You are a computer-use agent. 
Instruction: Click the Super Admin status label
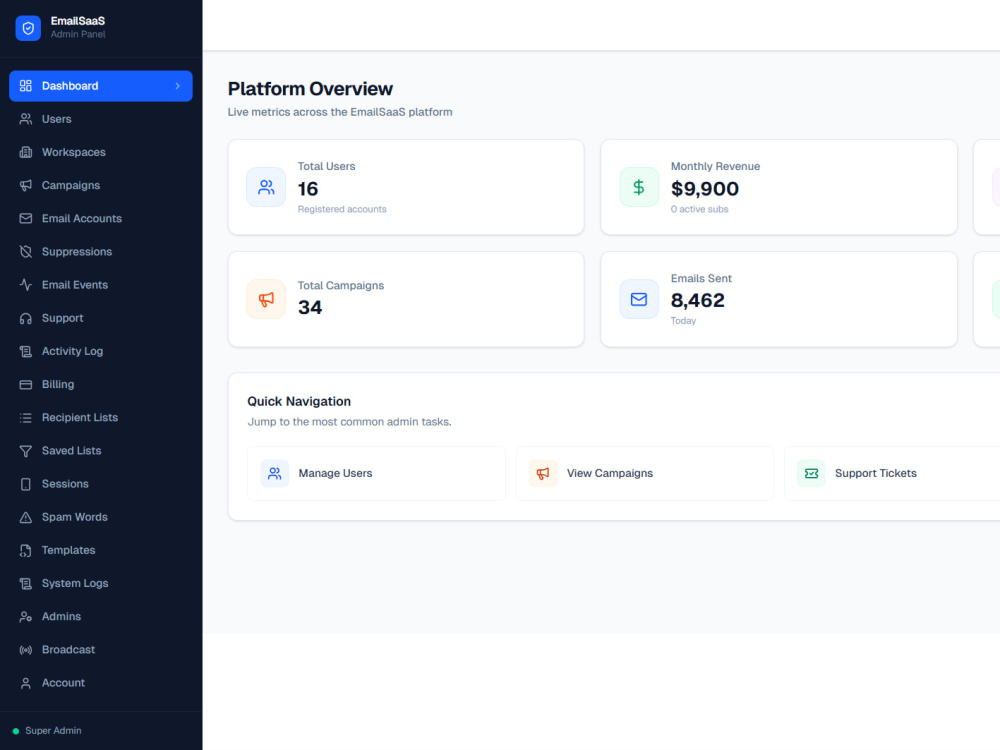(53, 731)
